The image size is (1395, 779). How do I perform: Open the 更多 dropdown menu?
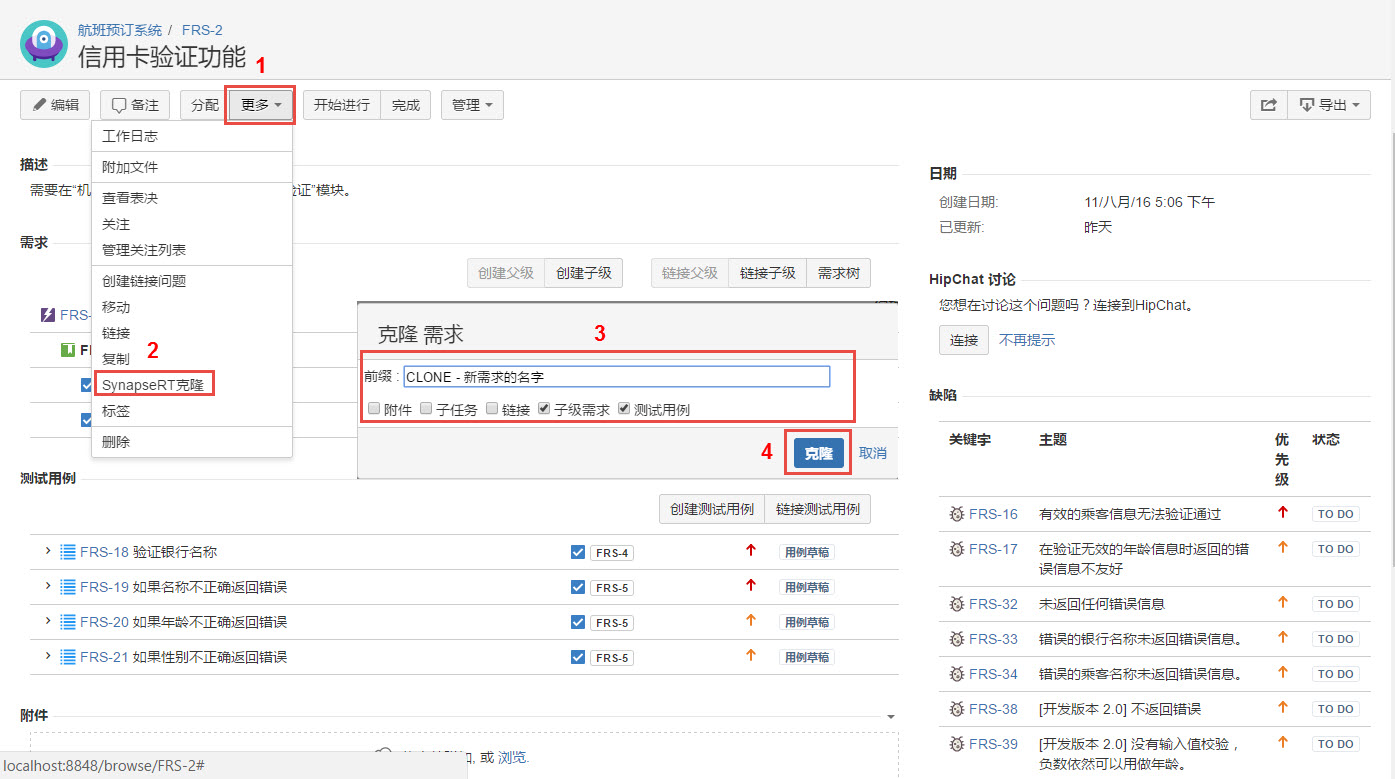(x=261, y=105)
